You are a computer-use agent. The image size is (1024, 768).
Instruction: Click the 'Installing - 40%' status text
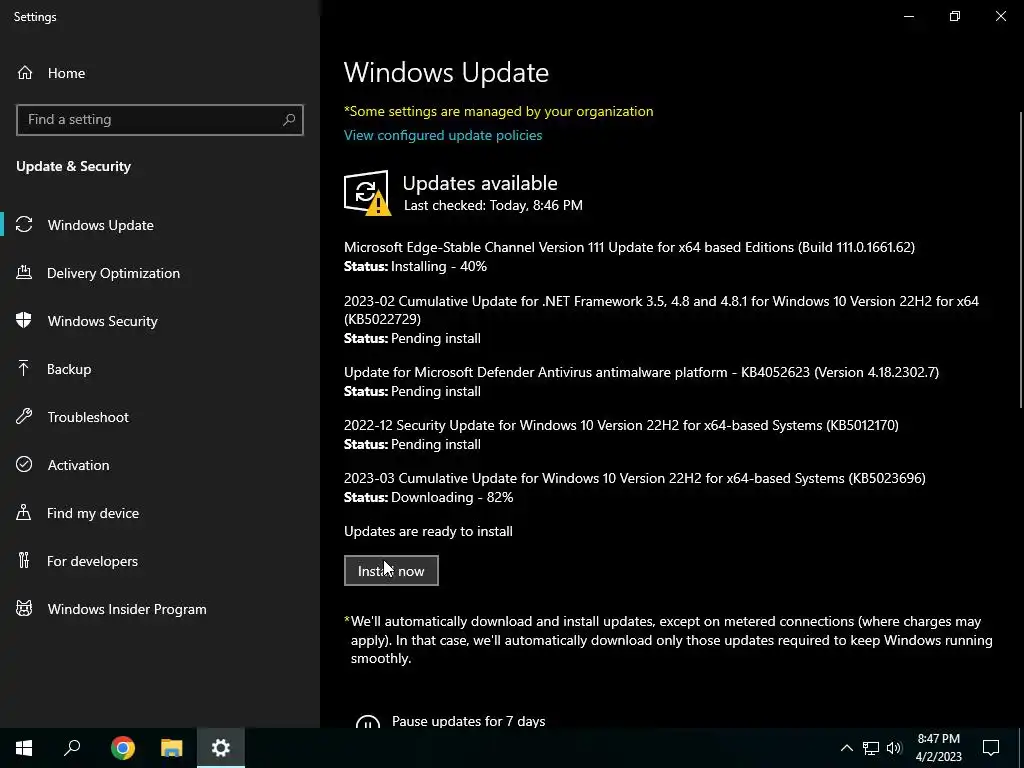point(439,266)
